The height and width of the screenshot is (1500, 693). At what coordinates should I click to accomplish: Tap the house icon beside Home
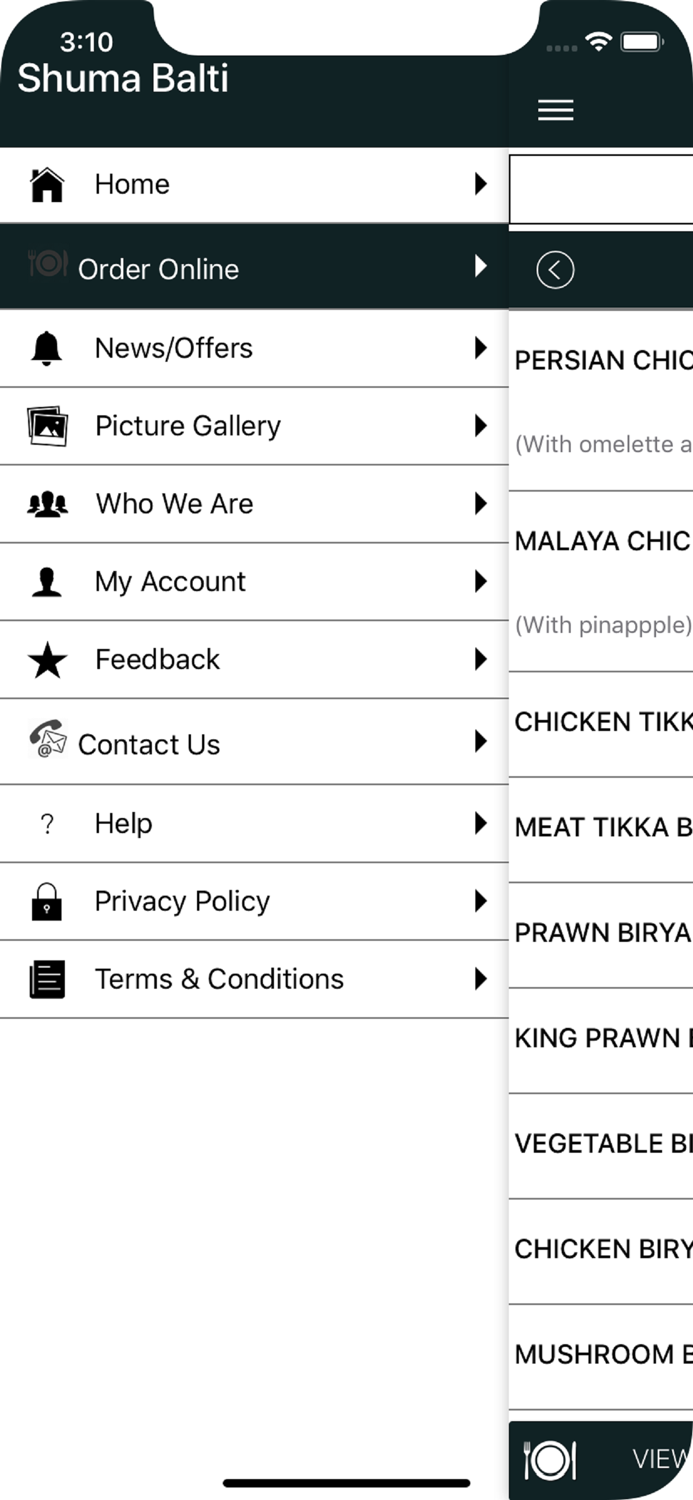pyautogui.click(x=47, y=185)
